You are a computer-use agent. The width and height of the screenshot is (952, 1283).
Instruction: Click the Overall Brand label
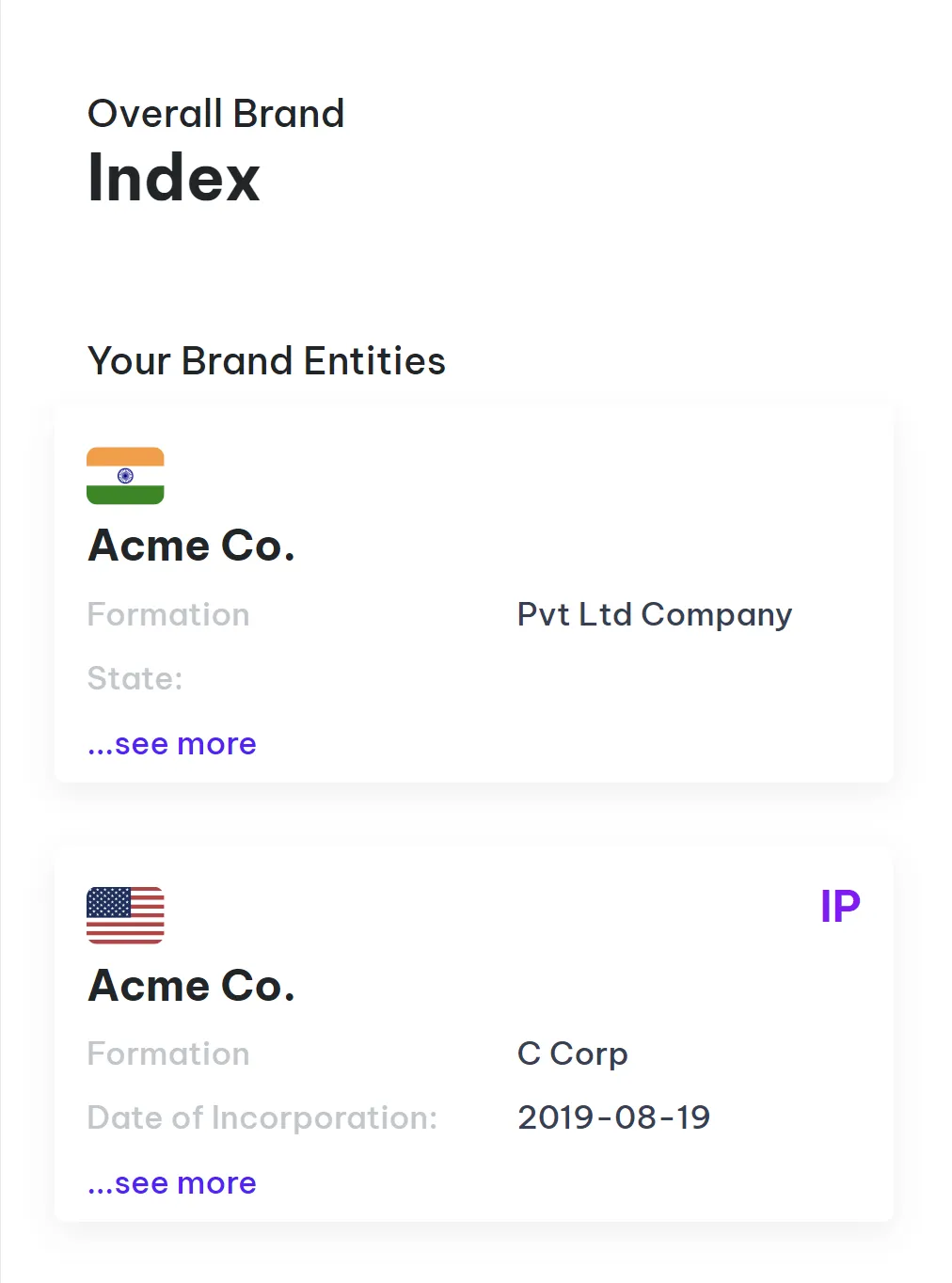click(x=216, y=114)
